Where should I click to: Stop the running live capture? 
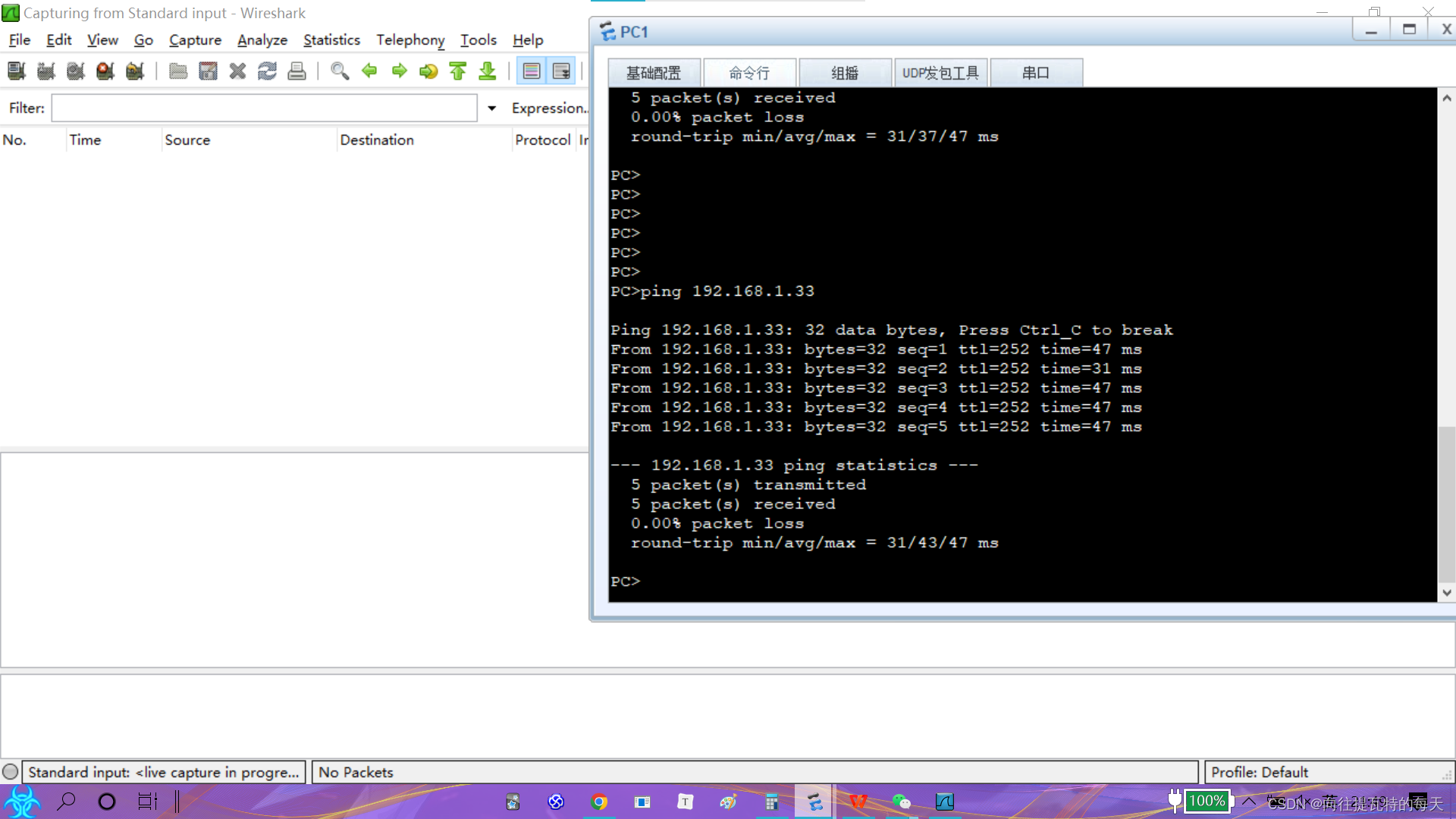pyautogui.click(x=105, y=71)
